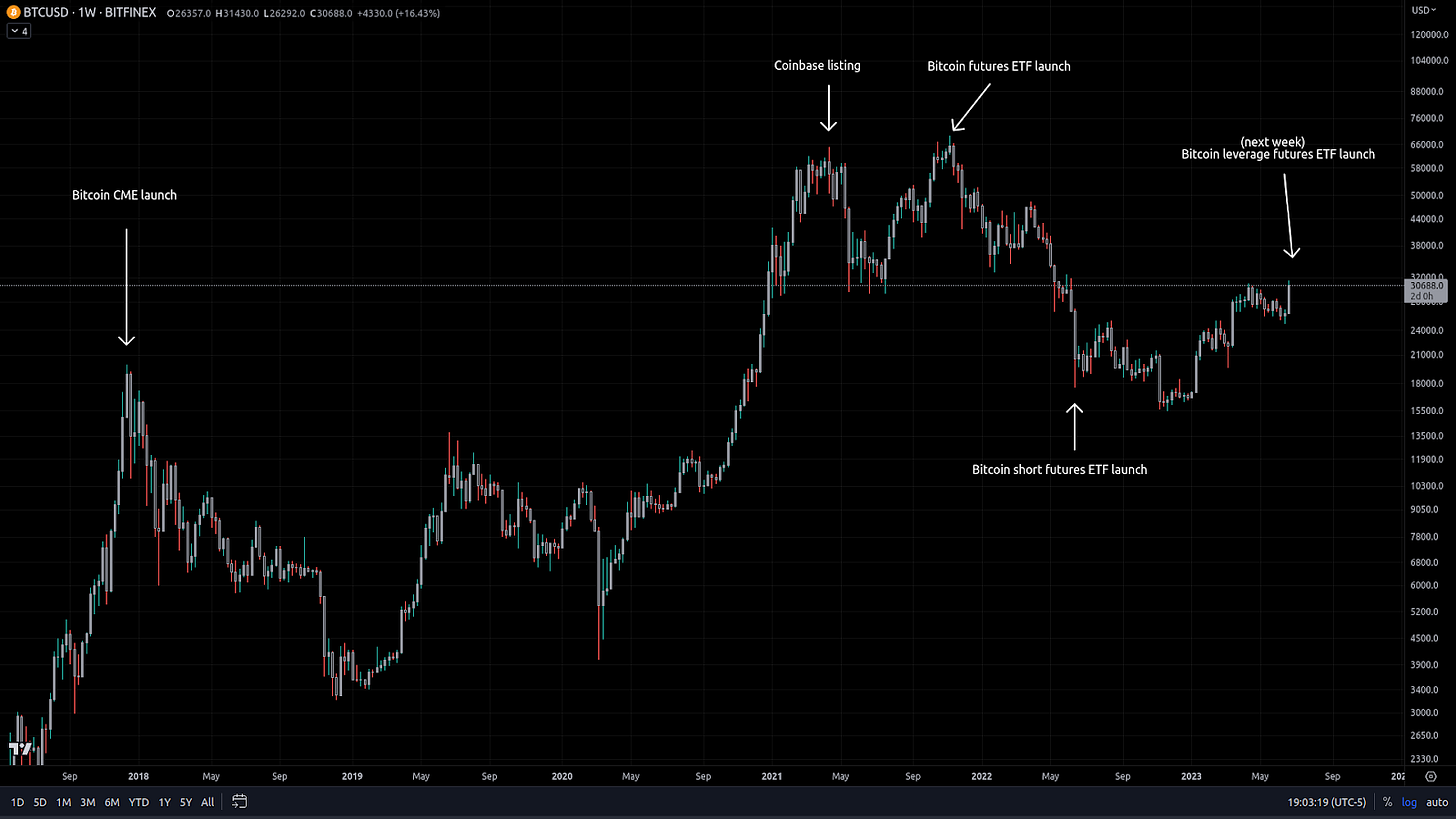Open the Go to date calendar icon
1456x819 pixels.
(239, 801)
